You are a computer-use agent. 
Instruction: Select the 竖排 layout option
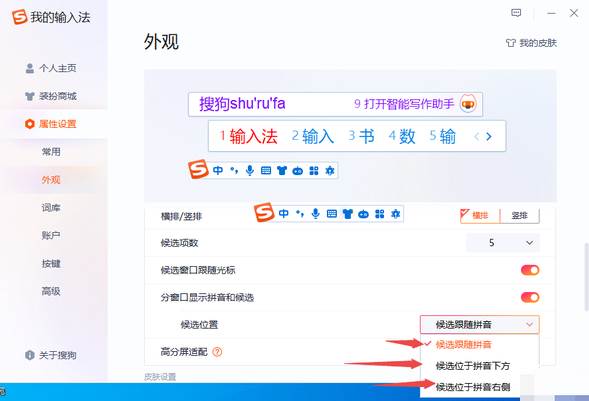coord(520,216)
